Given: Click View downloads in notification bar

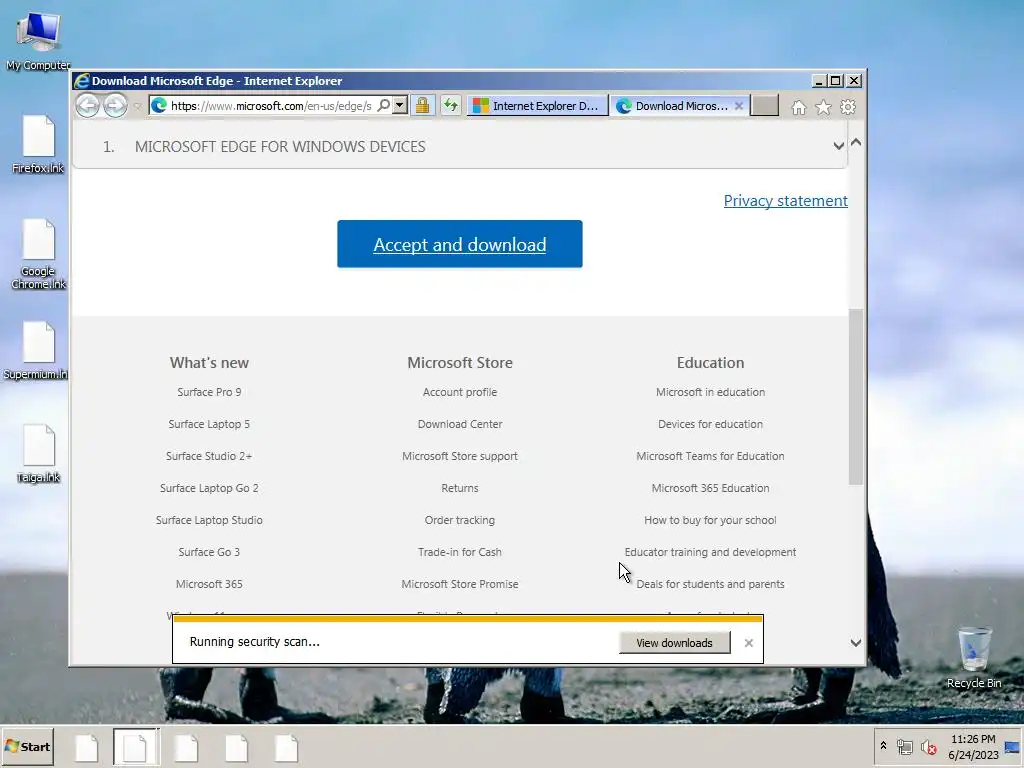Looking at the screenshot, I should point(675,643).
